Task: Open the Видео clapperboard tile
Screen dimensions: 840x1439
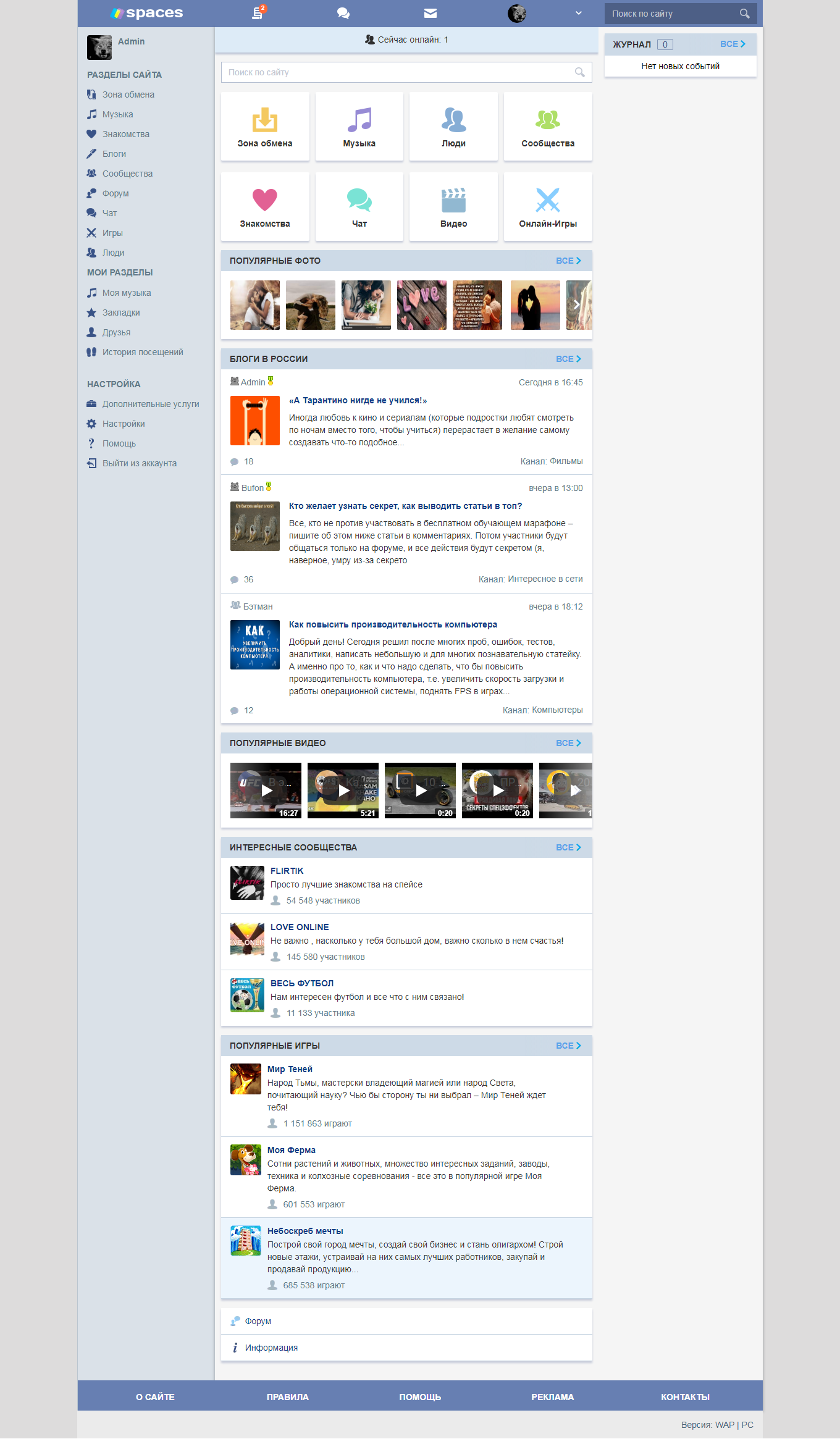Action: tap(453, 207)
